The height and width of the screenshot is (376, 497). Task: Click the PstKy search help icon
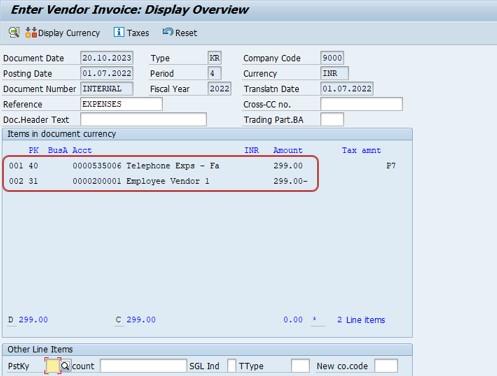tap(65, 366)
